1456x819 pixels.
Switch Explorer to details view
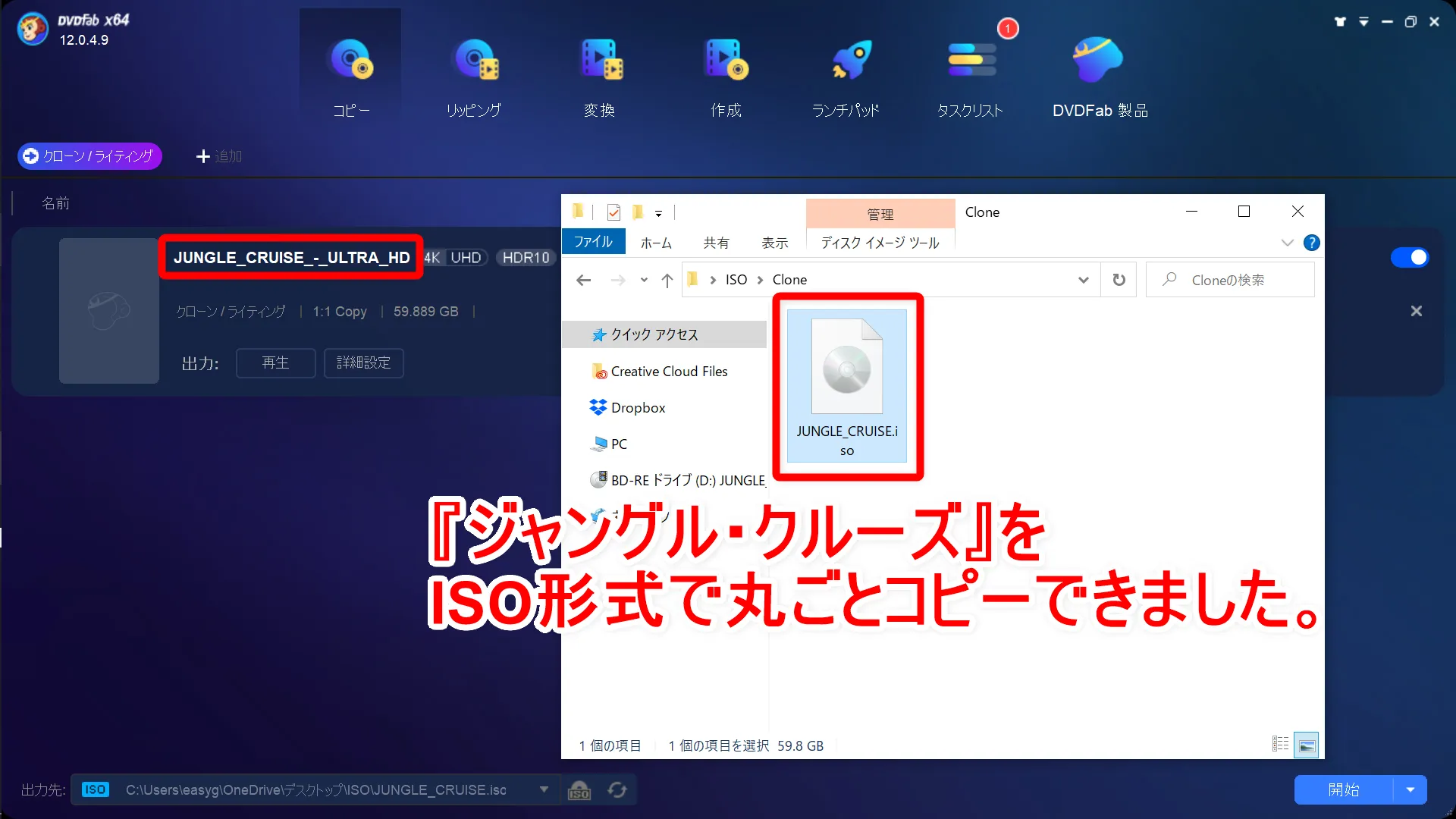coord(1280,745)
